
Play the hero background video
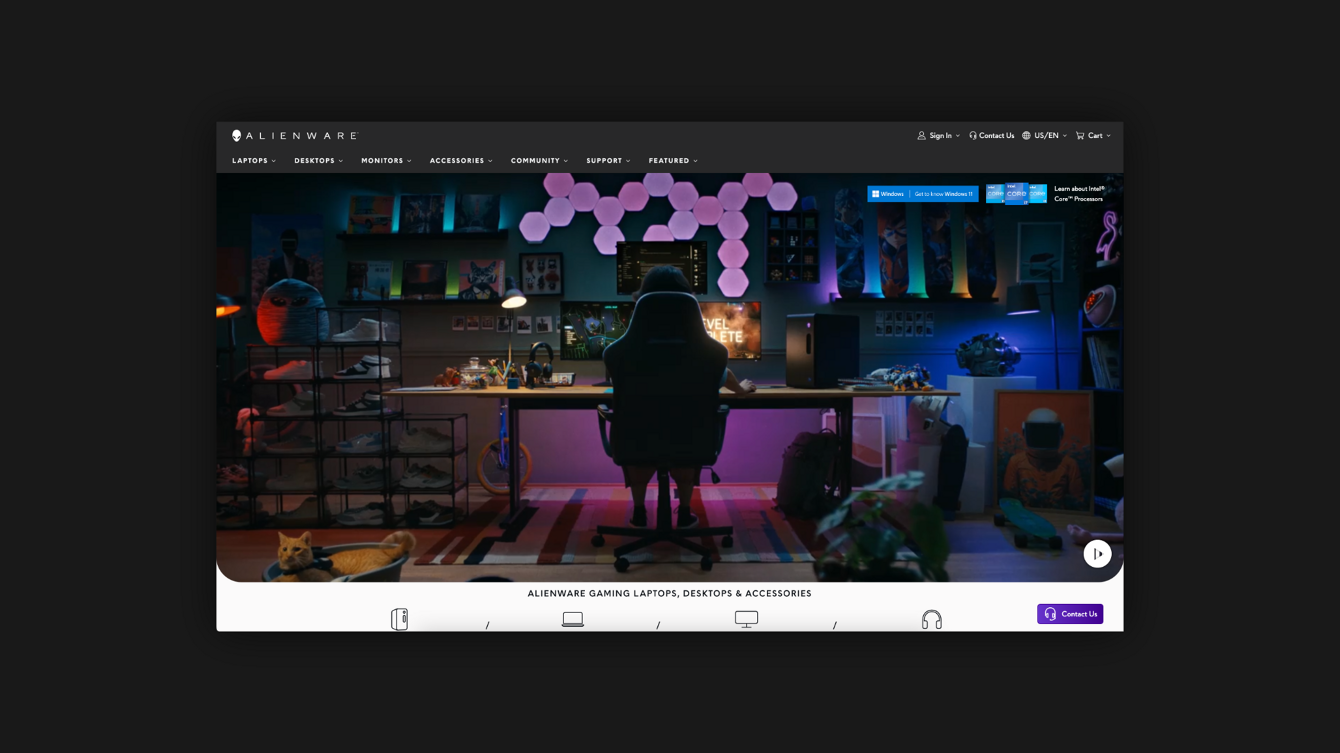pyautogui.click(x=1097, y=554)
